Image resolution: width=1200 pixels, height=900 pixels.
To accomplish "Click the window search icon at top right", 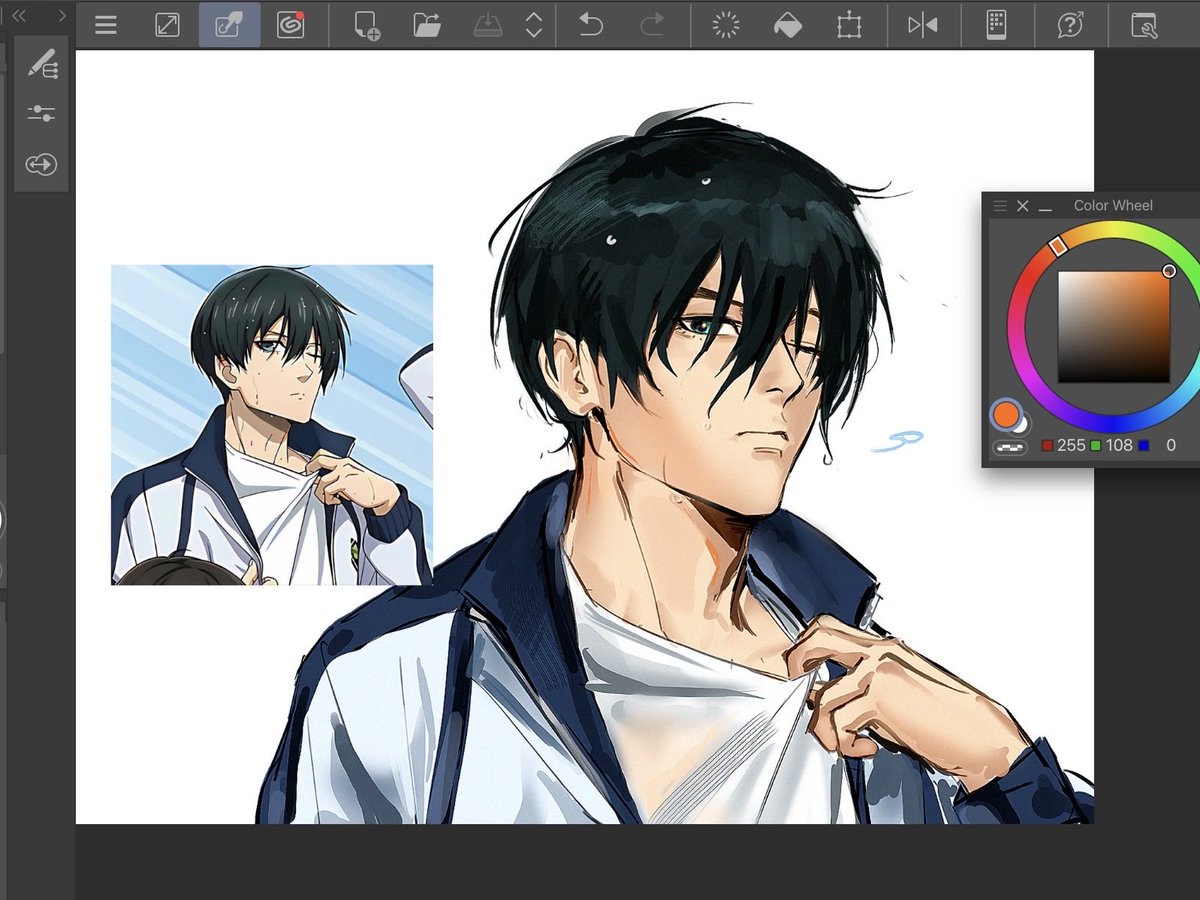I will (1143, 25).
